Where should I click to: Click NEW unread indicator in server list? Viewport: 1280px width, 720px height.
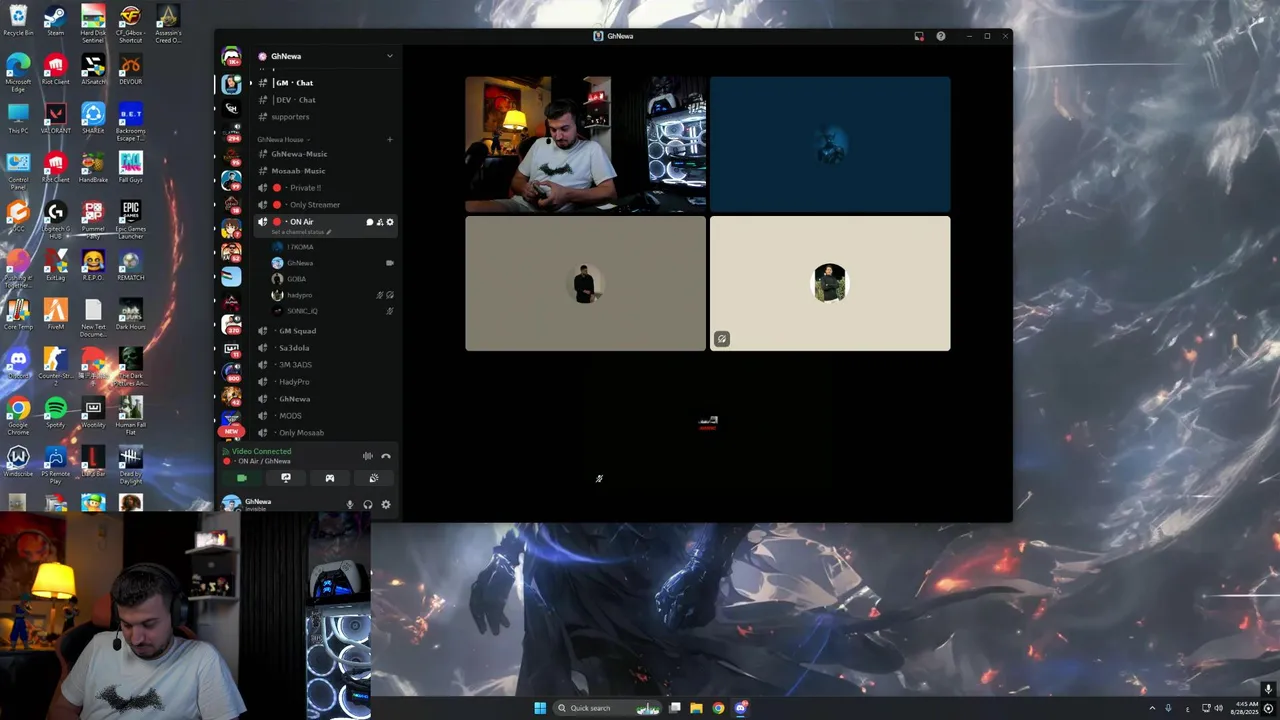231,432
